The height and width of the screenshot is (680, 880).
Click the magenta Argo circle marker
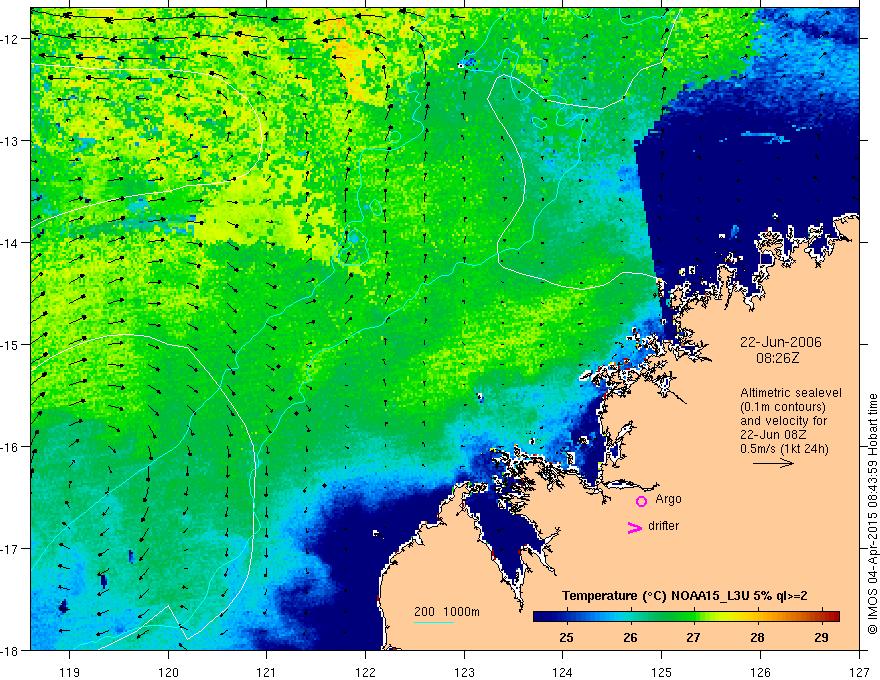[x=641, y=501]
